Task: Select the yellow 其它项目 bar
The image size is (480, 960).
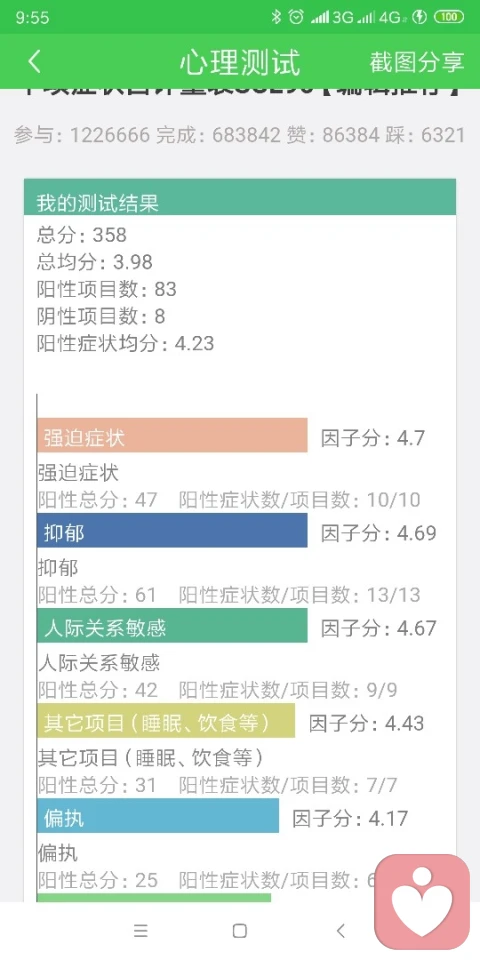Action: [x=166, y=721]
